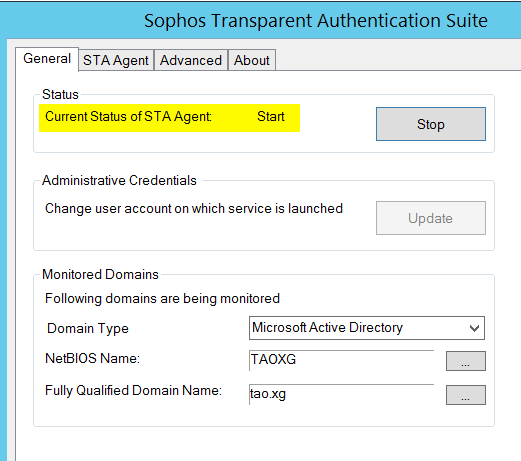
Task: Click the General tab
Action: (47, 59)
